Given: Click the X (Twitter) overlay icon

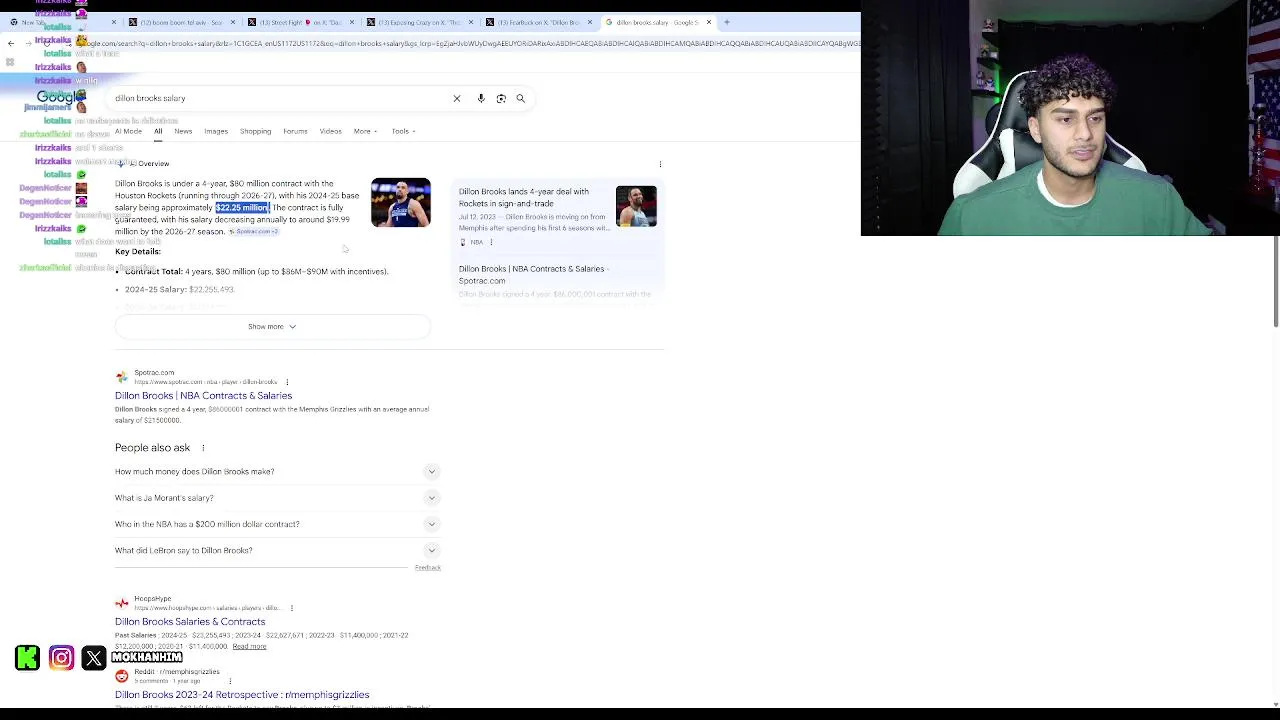Looking at the screenshot, I should pyautogui.click(x=94, y=657).
